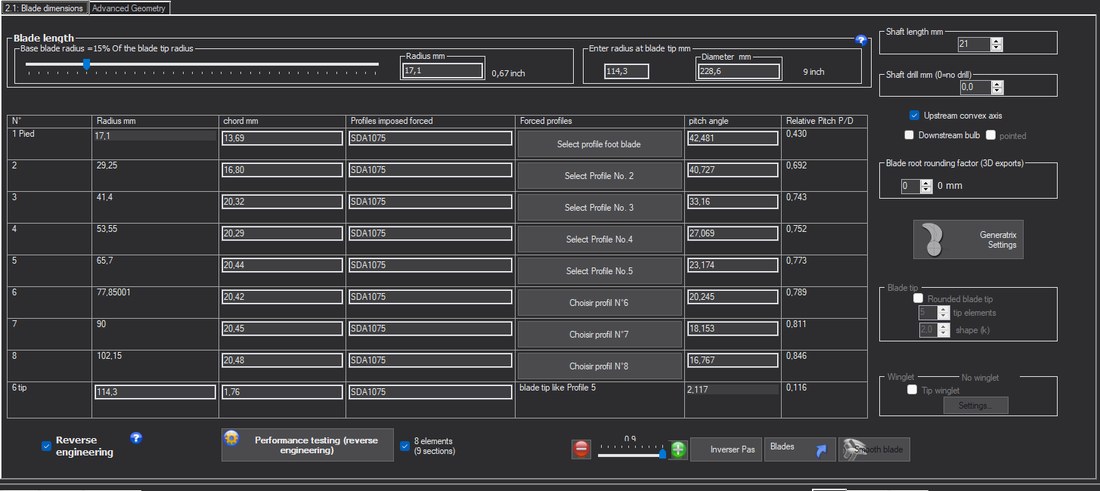Click Select Profile No.4 button
The height and width of the screenshot is (491, 1100).
tap(599, 239)
